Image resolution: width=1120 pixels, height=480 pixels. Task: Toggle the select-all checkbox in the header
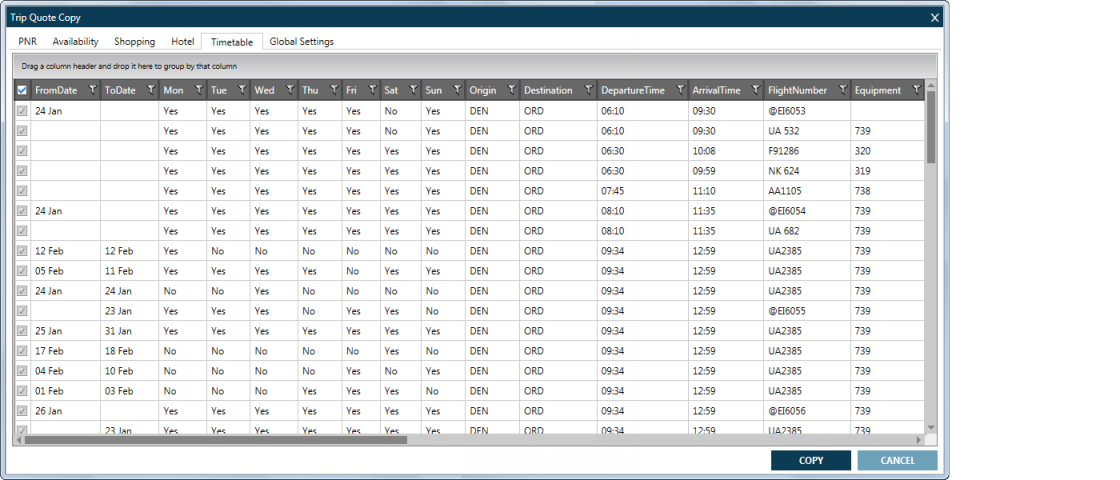(22, 90)
